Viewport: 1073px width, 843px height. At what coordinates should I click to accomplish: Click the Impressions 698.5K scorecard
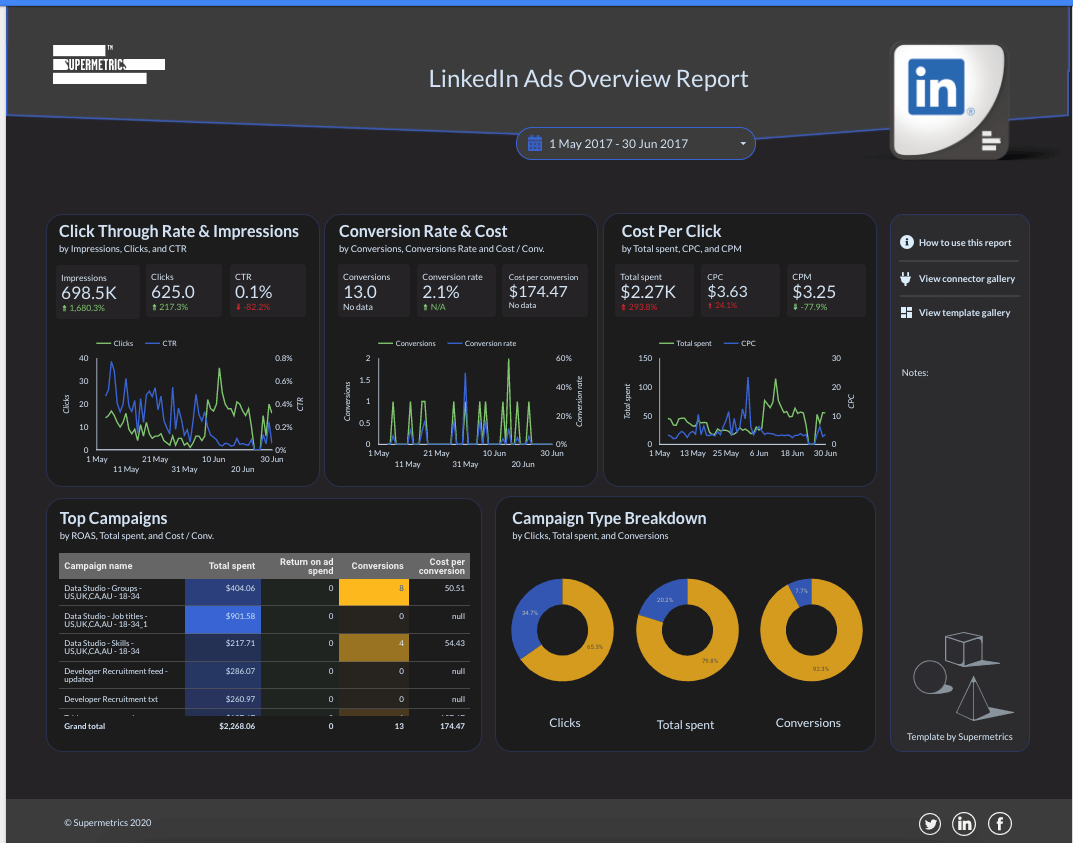point(98,291)
